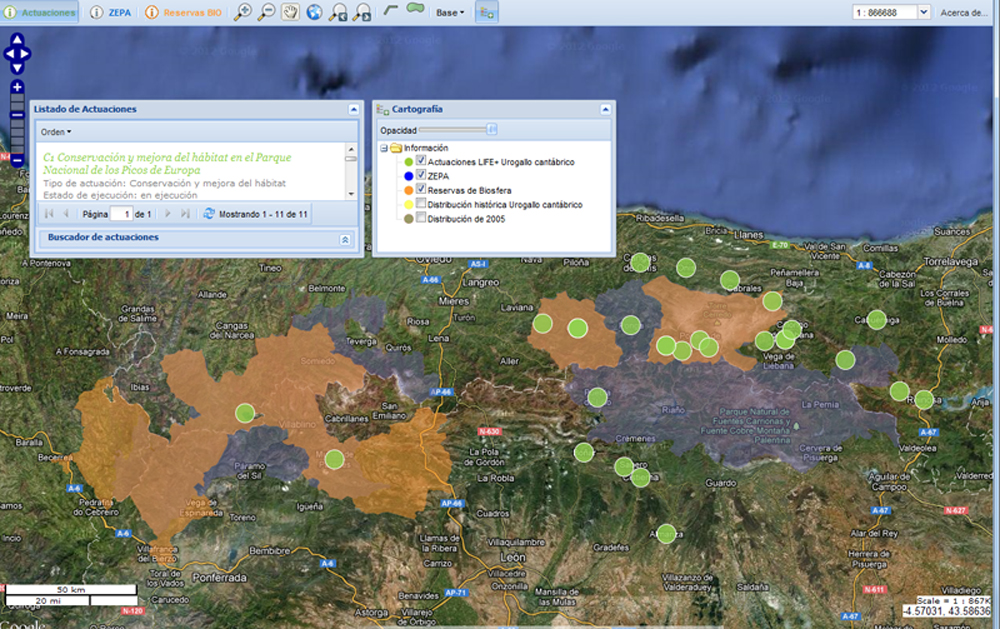Enable Distribución de 2005 layer

pos(421,218)
